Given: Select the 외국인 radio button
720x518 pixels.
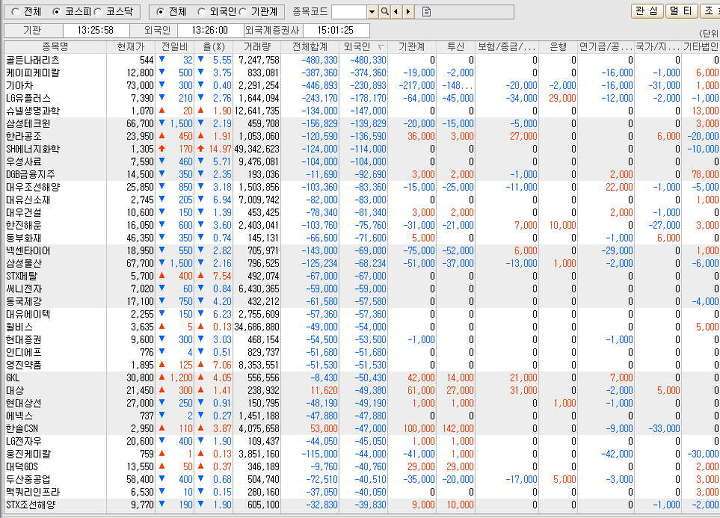Looking at the screenshot, I should click(201, 11).
